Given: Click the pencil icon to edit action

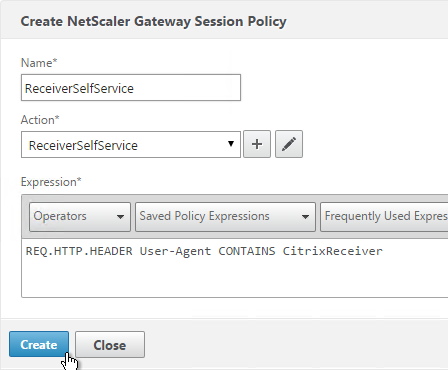Looking at the screenshot, I should (289, 144).
